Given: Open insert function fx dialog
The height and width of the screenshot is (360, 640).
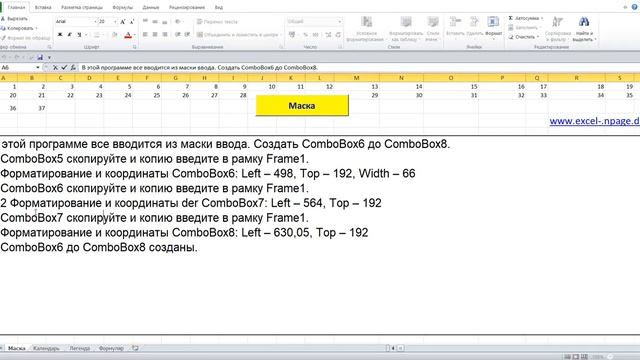Looking at the screenshot, I should point(73,68).
